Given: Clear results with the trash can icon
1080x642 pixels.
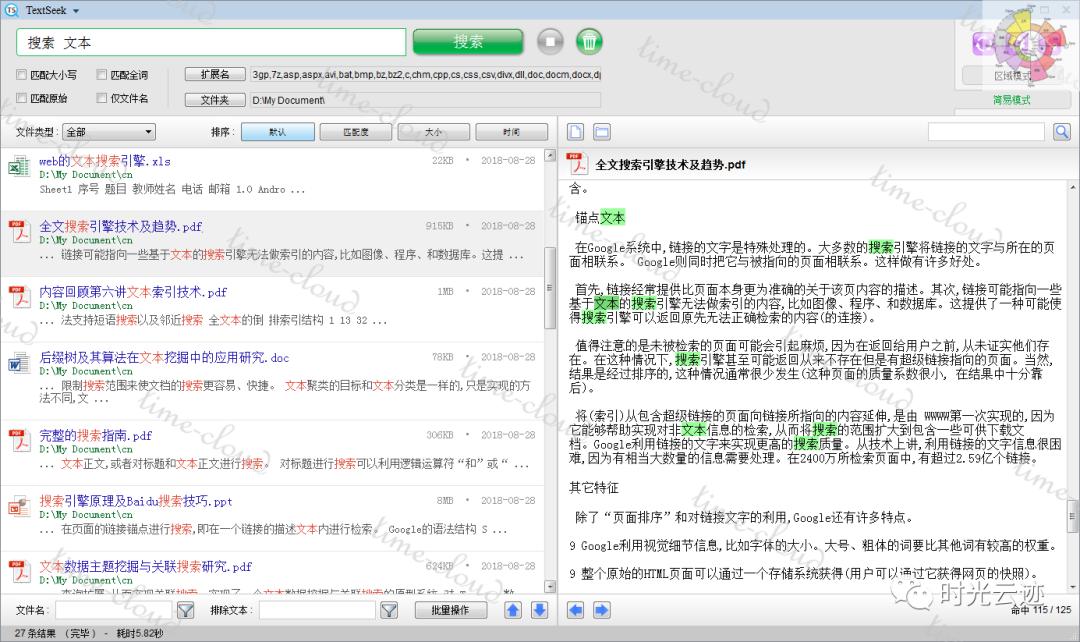Looking at the screenshot, I should tap(590, 41).
